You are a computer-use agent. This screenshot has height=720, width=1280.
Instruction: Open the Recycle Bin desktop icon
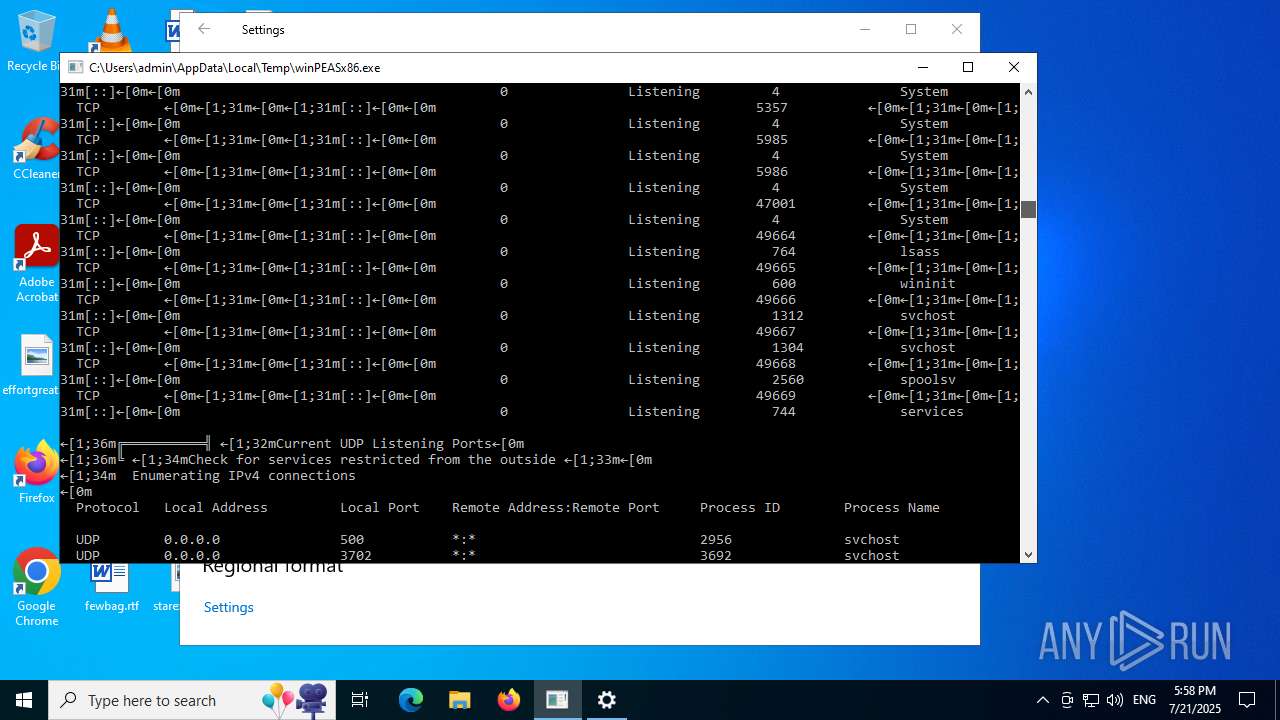point(36,40)
